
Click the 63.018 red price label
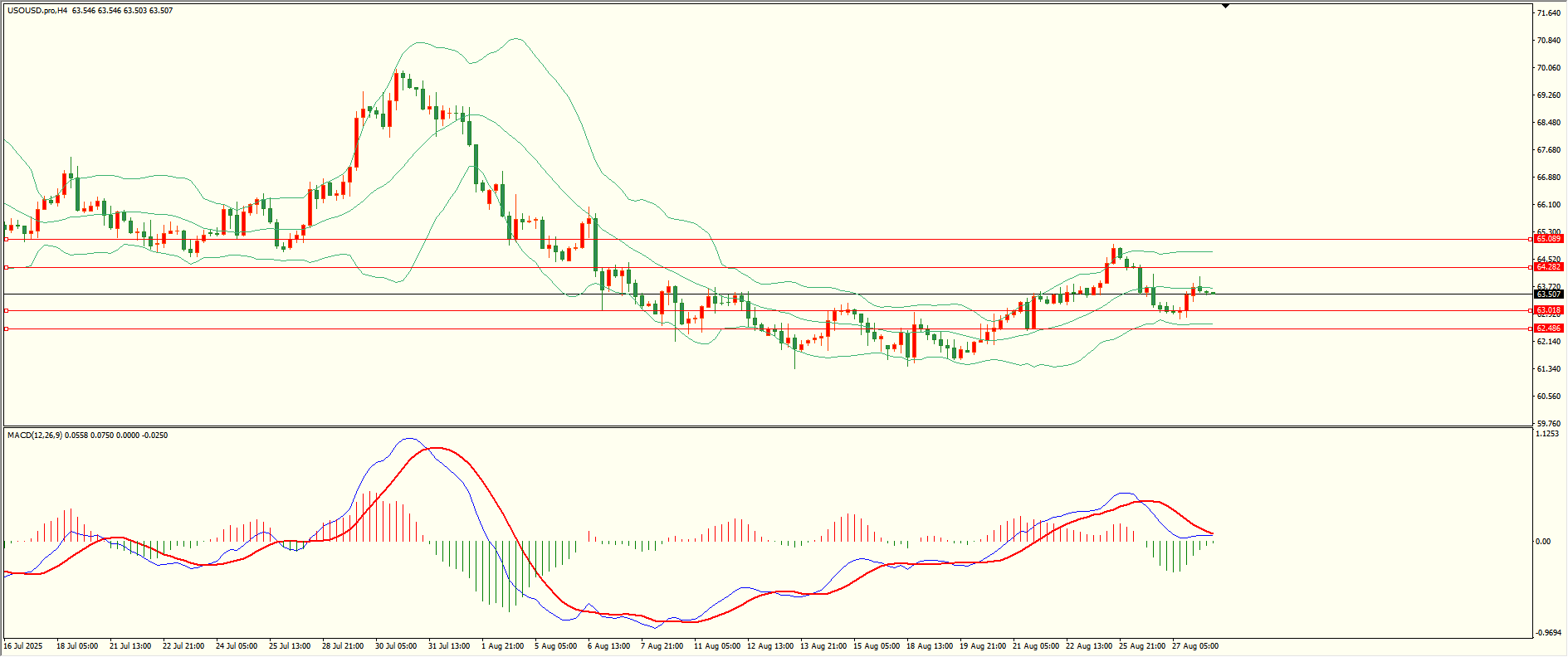tap(1549, 310)
